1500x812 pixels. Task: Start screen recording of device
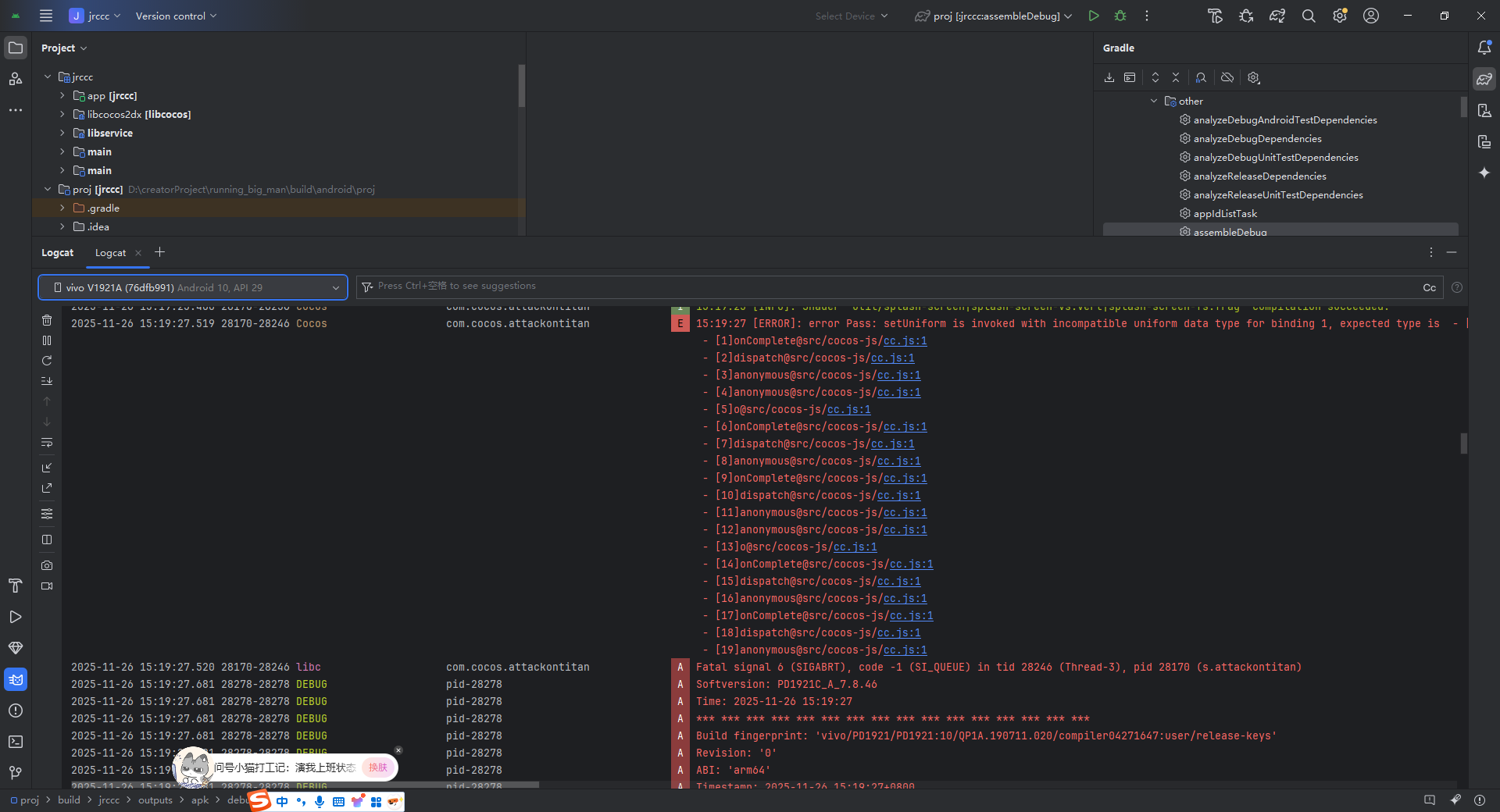point(47,586)
